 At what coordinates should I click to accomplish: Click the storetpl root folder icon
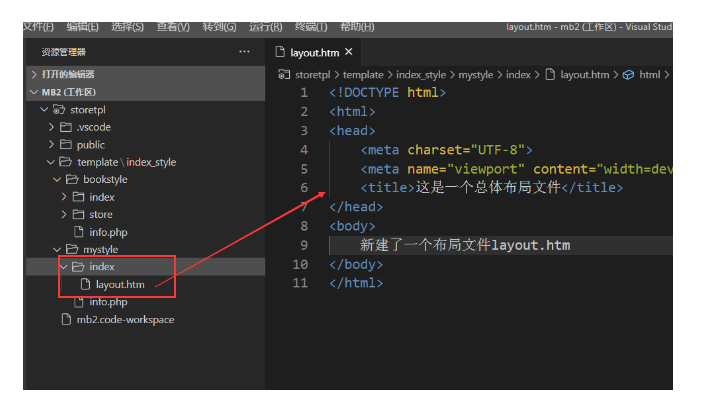click(x=59, y=110)
